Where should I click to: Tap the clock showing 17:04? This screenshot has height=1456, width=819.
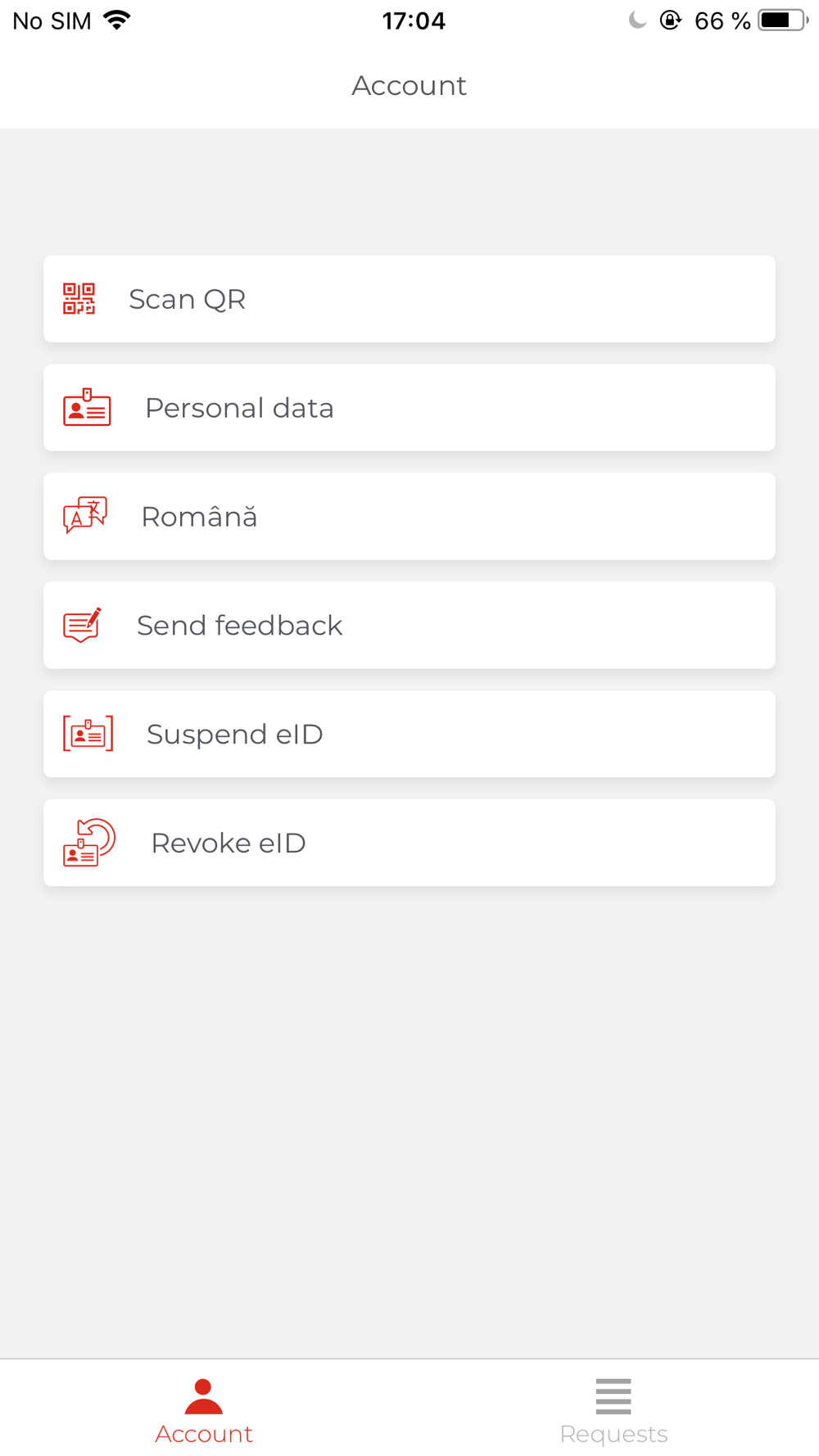coord(414,20)
